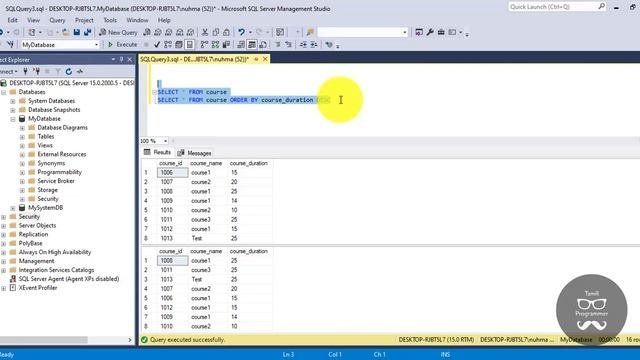Screen dimensions: 640x360
Task: Close the Object Explorer panel
Action: tap(130, 60)
